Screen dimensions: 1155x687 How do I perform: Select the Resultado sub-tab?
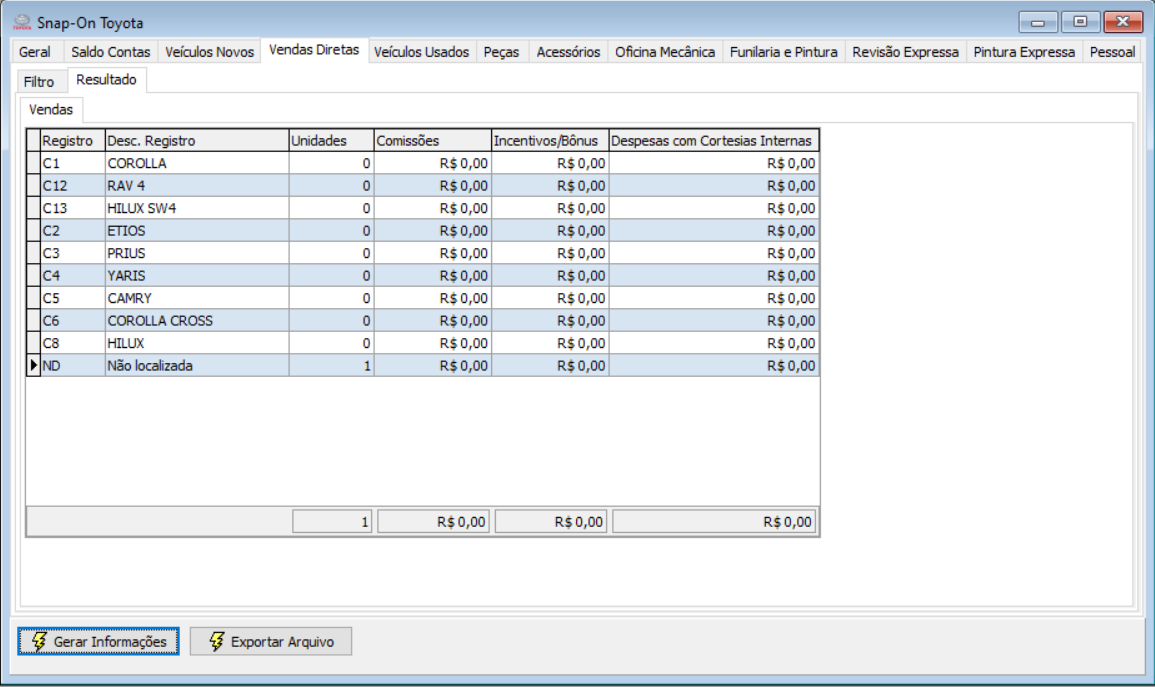(106, 80)
